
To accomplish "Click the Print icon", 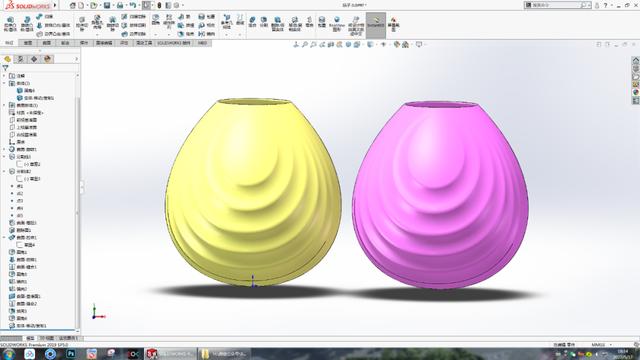I will coord(120,5).
